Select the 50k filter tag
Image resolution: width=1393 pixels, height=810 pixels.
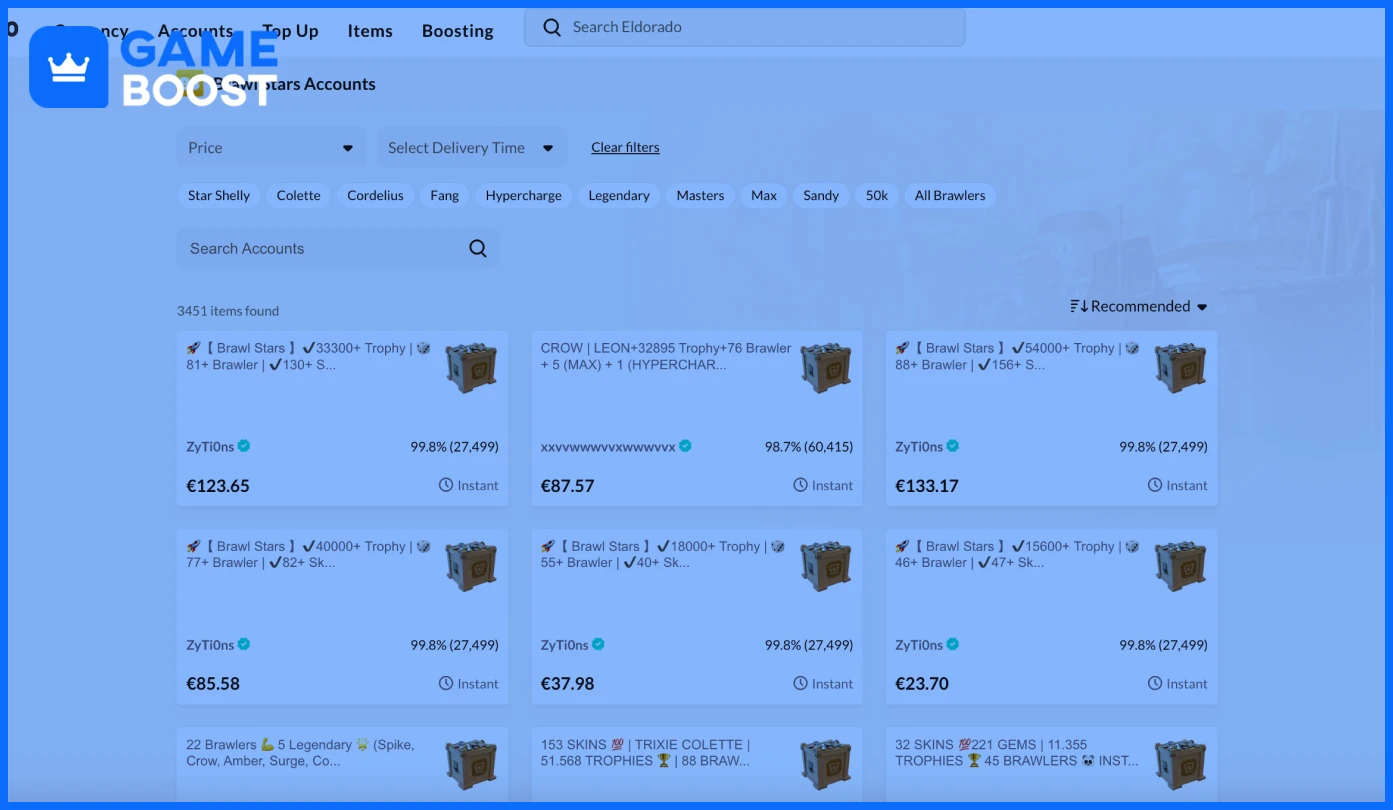point(877,195)
